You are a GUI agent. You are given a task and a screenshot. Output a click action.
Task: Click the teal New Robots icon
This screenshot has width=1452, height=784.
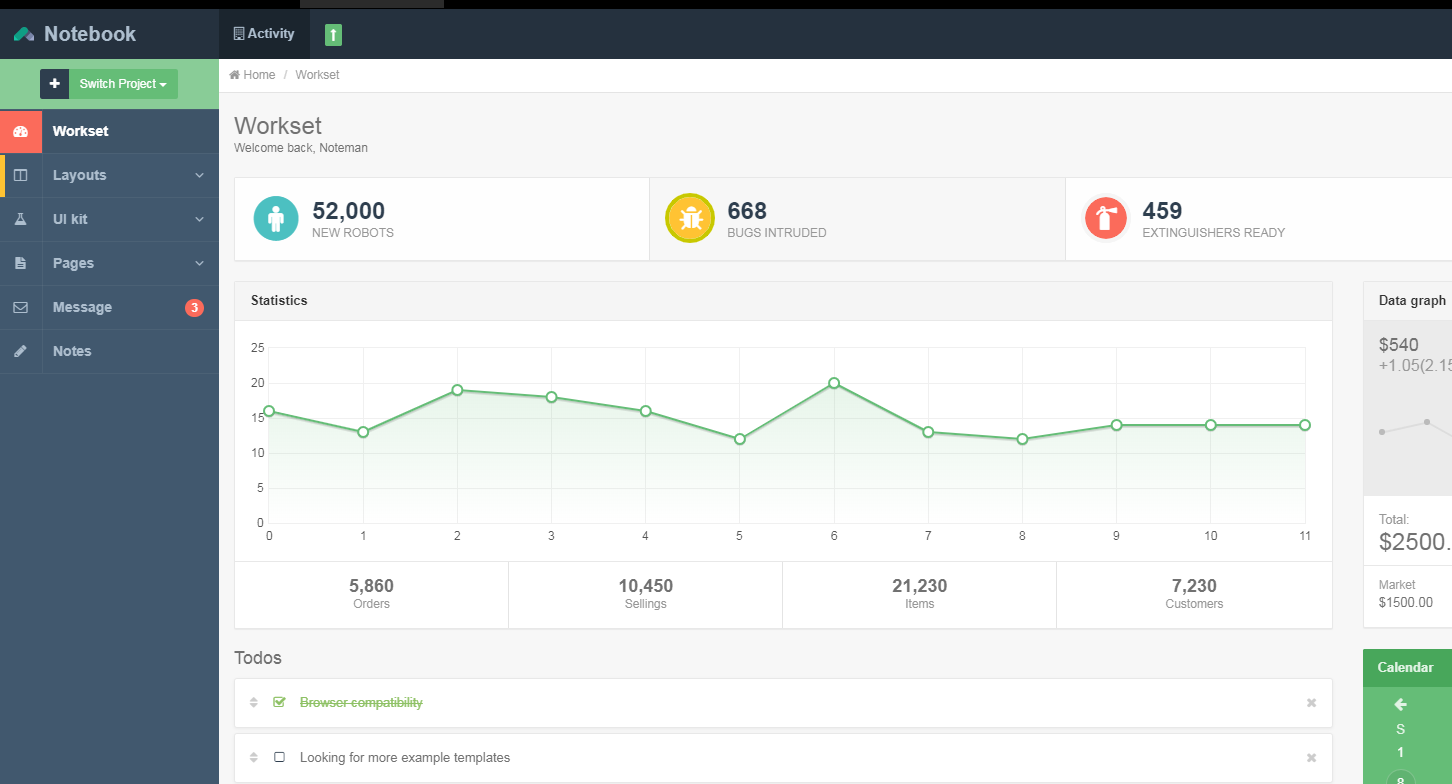point(276,219)
